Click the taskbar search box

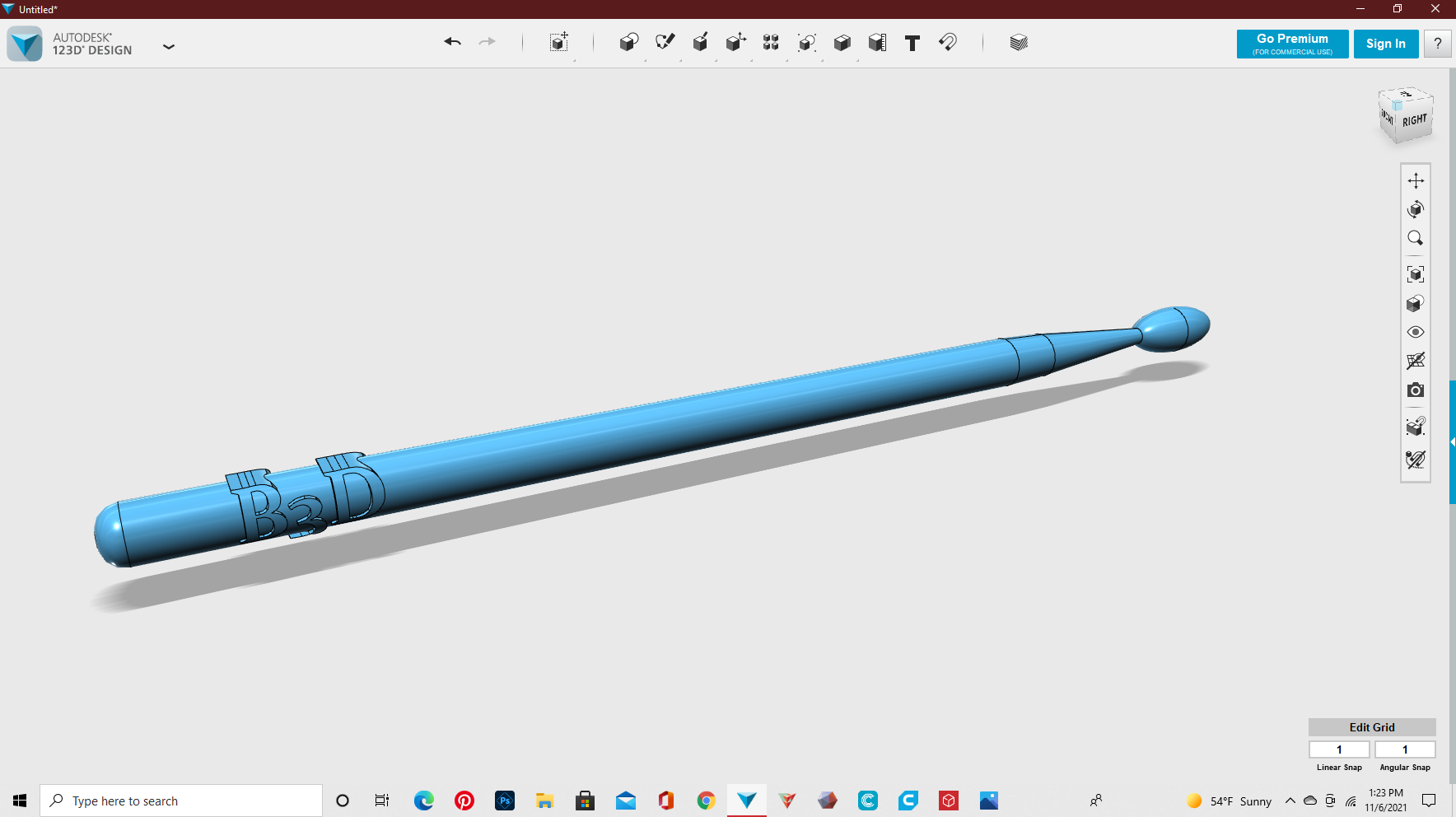181,801
